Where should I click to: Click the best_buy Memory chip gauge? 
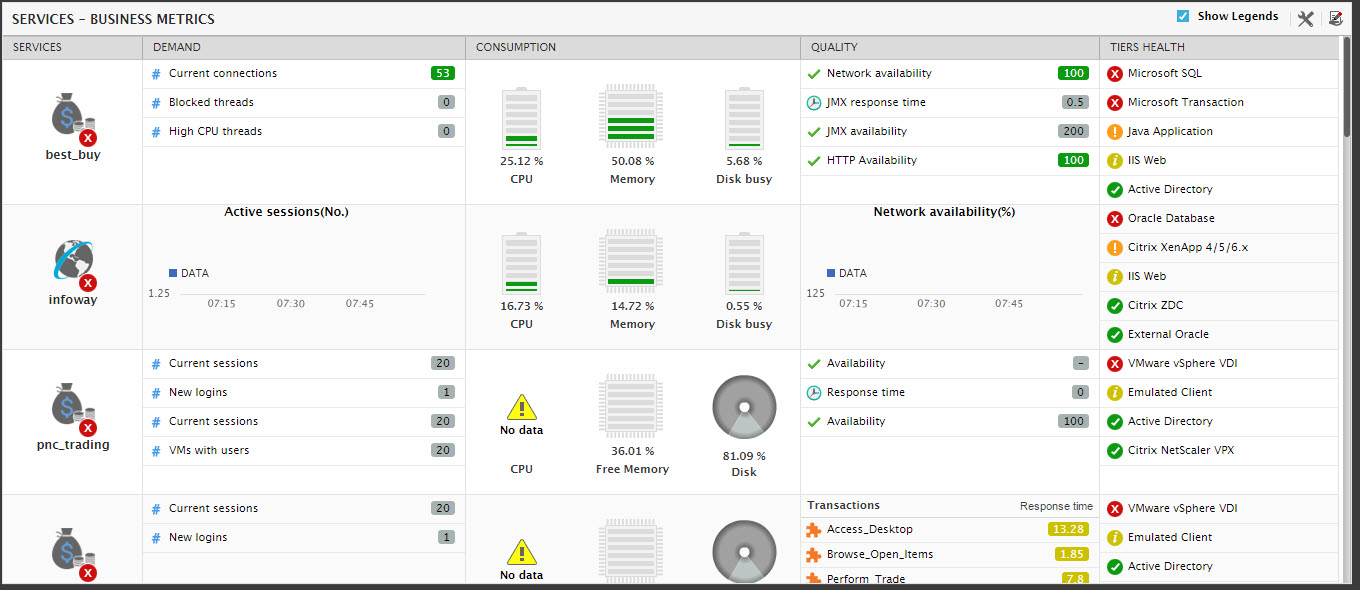point(632,118)
